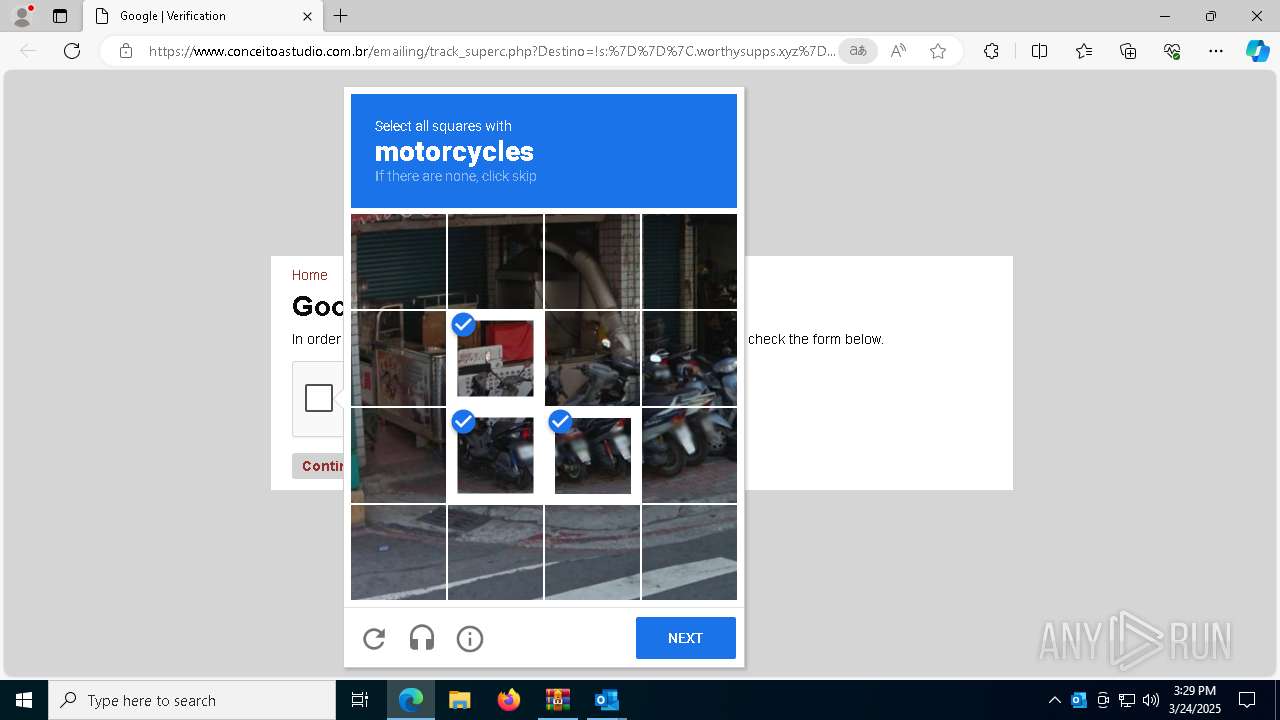Open the Home link
This screenshot has height=720, width=1280.
coord(309,275)
